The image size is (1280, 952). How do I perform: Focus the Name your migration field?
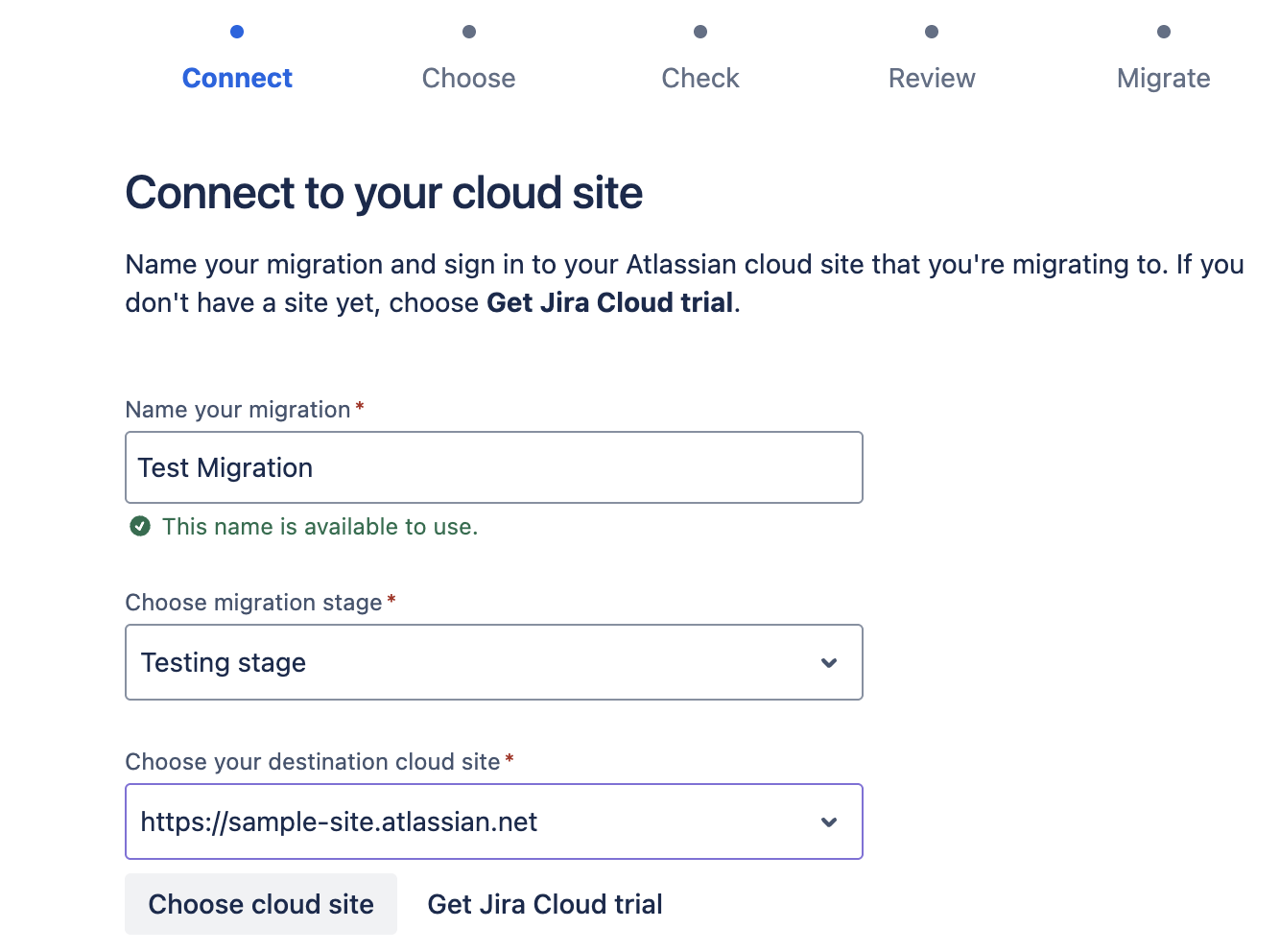(x=494, y=467)
